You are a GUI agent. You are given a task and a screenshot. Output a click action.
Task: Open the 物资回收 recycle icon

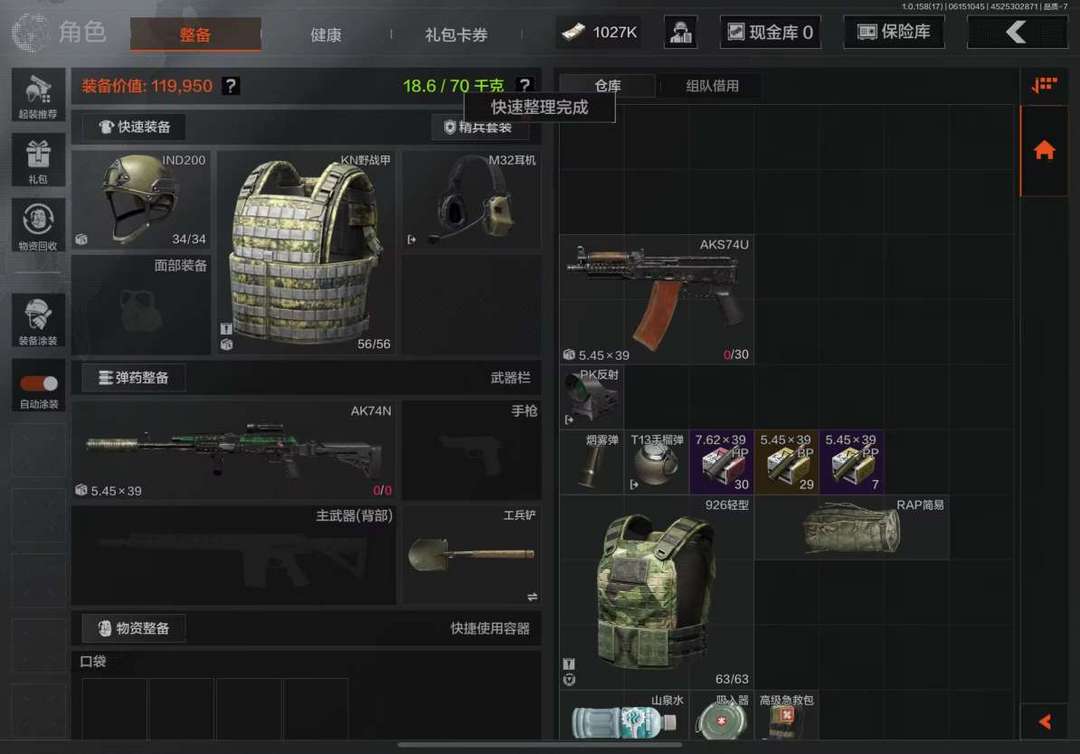(39, 225)
